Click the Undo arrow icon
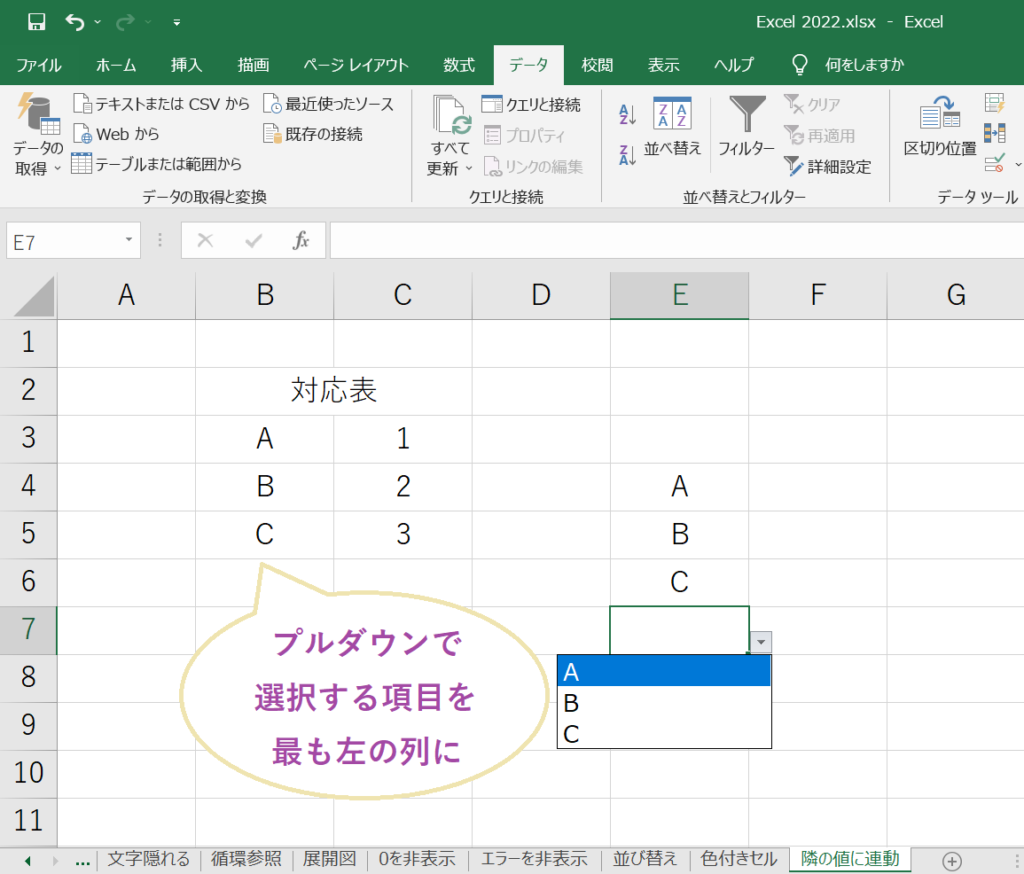Screen dimensions: 1024x874 (x=74, y=22)
